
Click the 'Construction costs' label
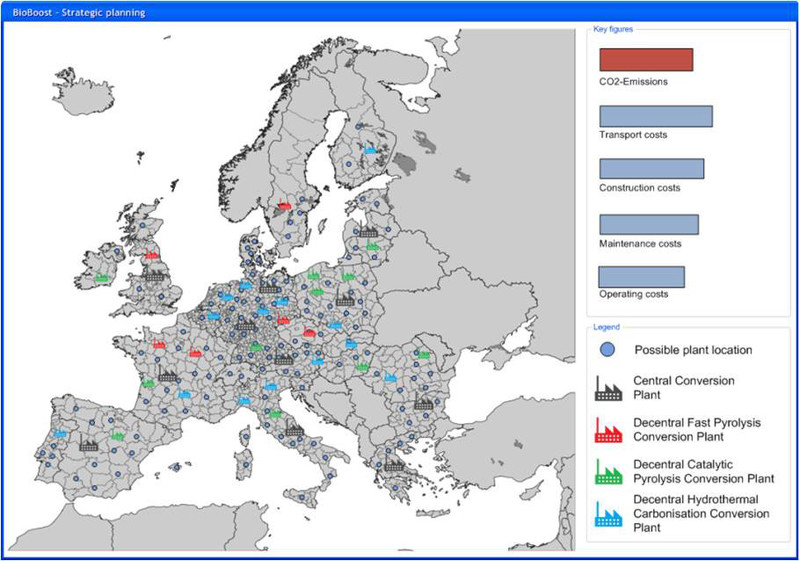click(640, 188)
